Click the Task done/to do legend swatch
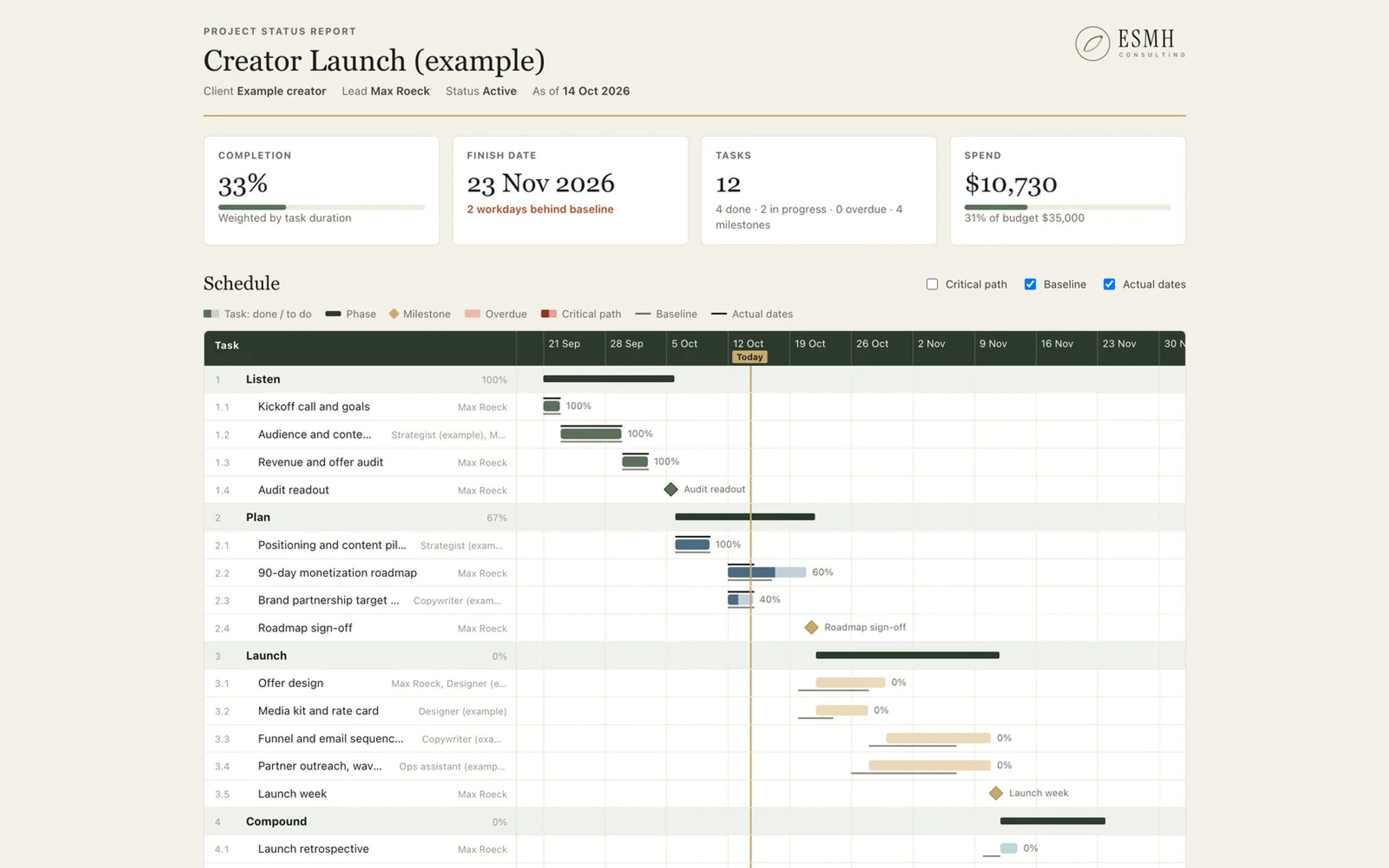 coord(211,313)
